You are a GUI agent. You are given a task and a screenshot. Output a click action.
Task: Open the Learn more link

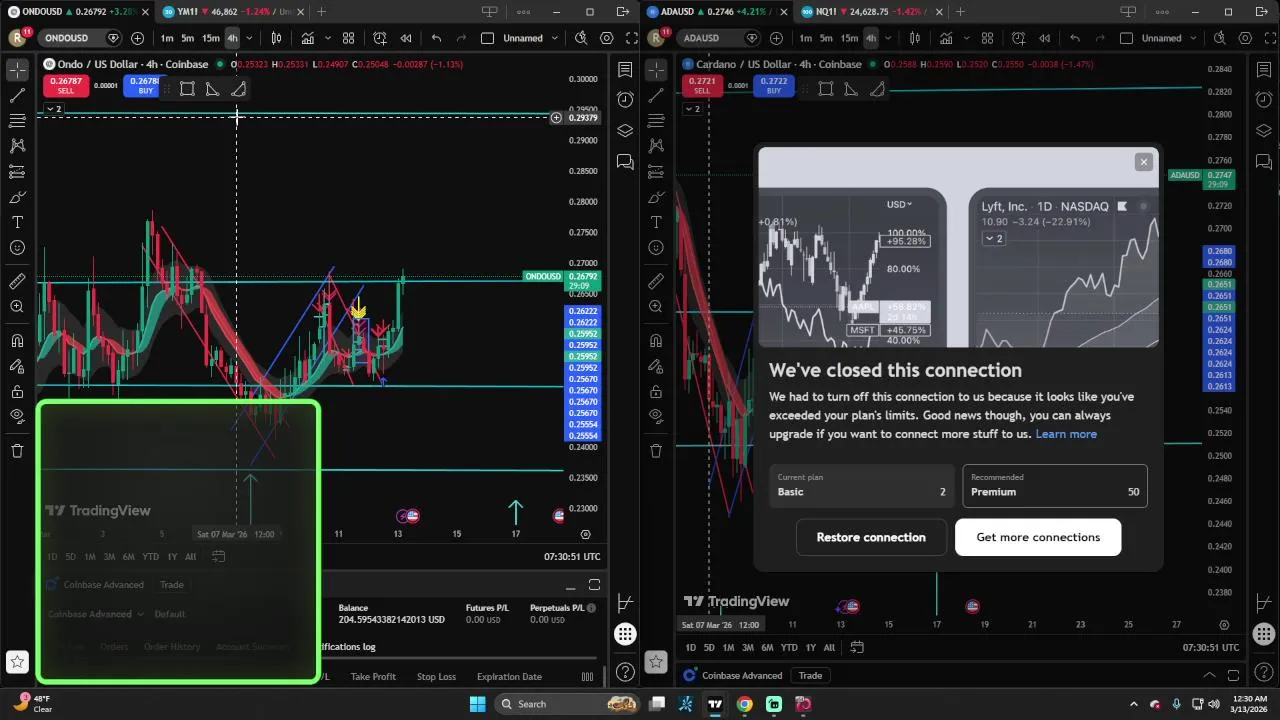coord(1066,434)
